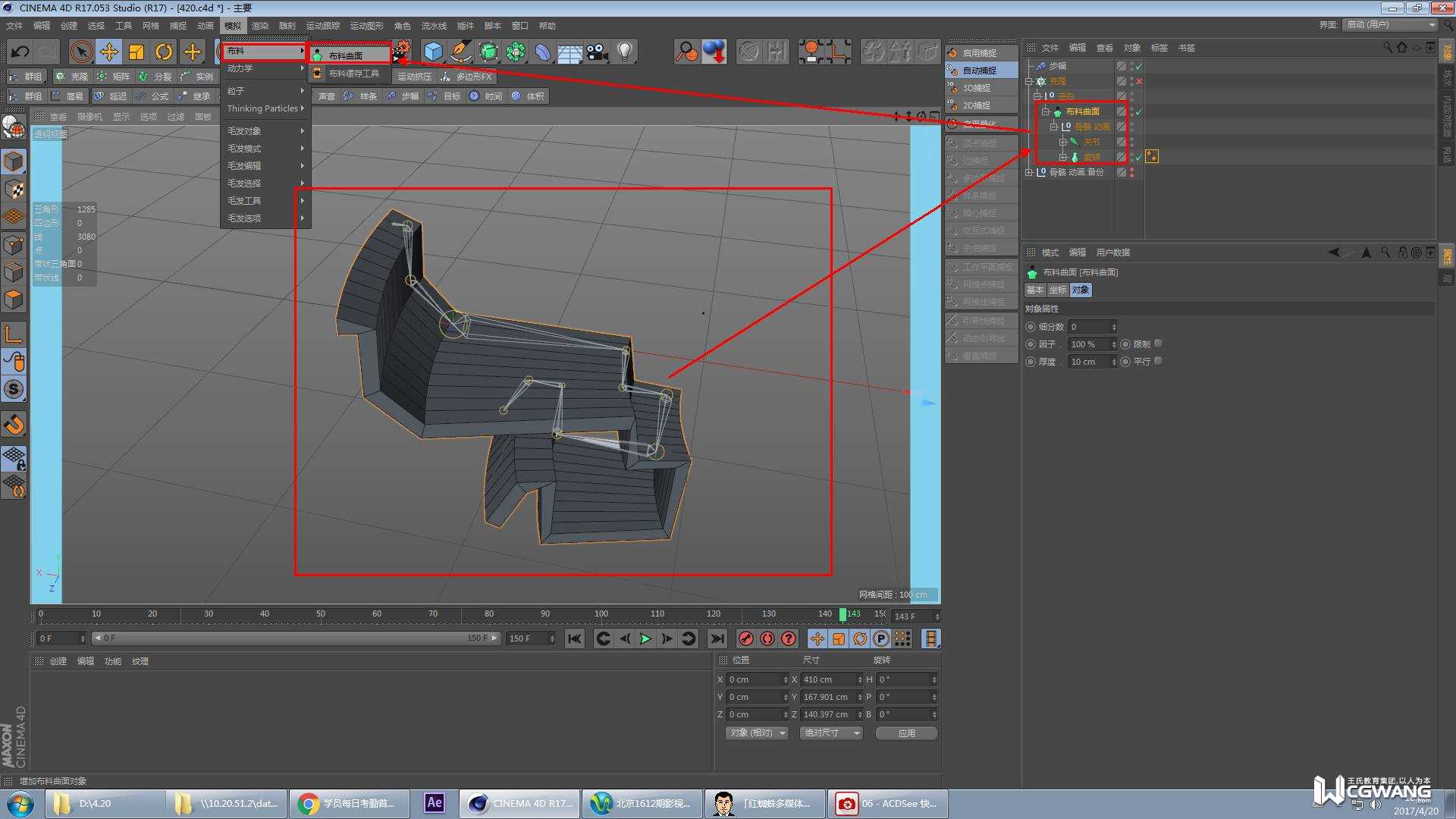Image resolution: width=1456 pixels, height=819 pixels.
Task: Add a Cube primitive object
Action: coord(433,52)
